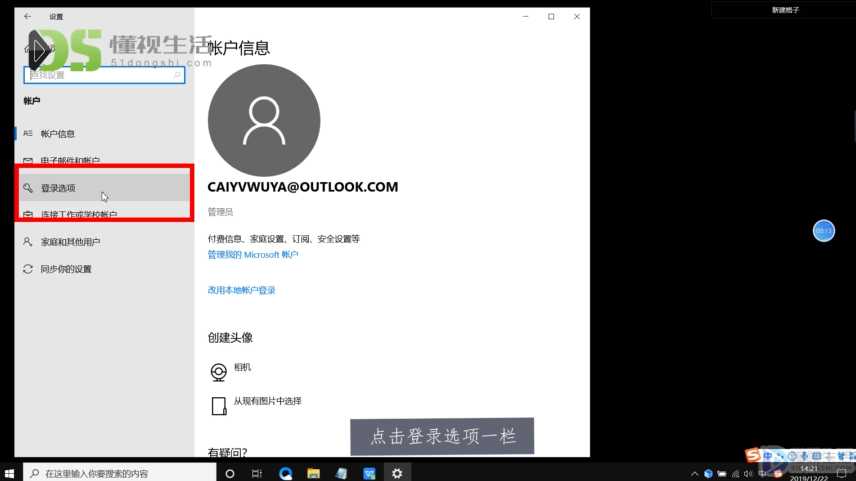Click the 改用本地帐户登录 link
The height and width of the screenshot is (481, 856).
click(x=241, y=290)
